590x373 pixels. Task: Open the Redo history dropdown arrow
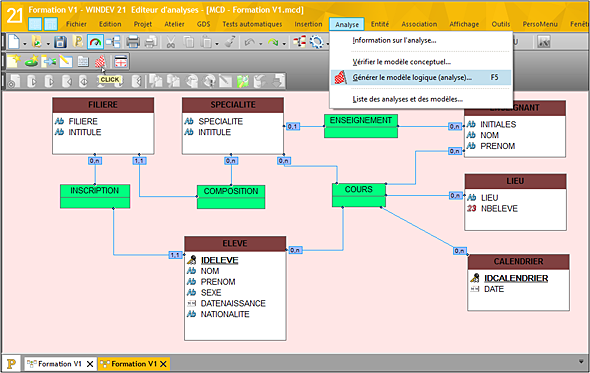point(284,44)
